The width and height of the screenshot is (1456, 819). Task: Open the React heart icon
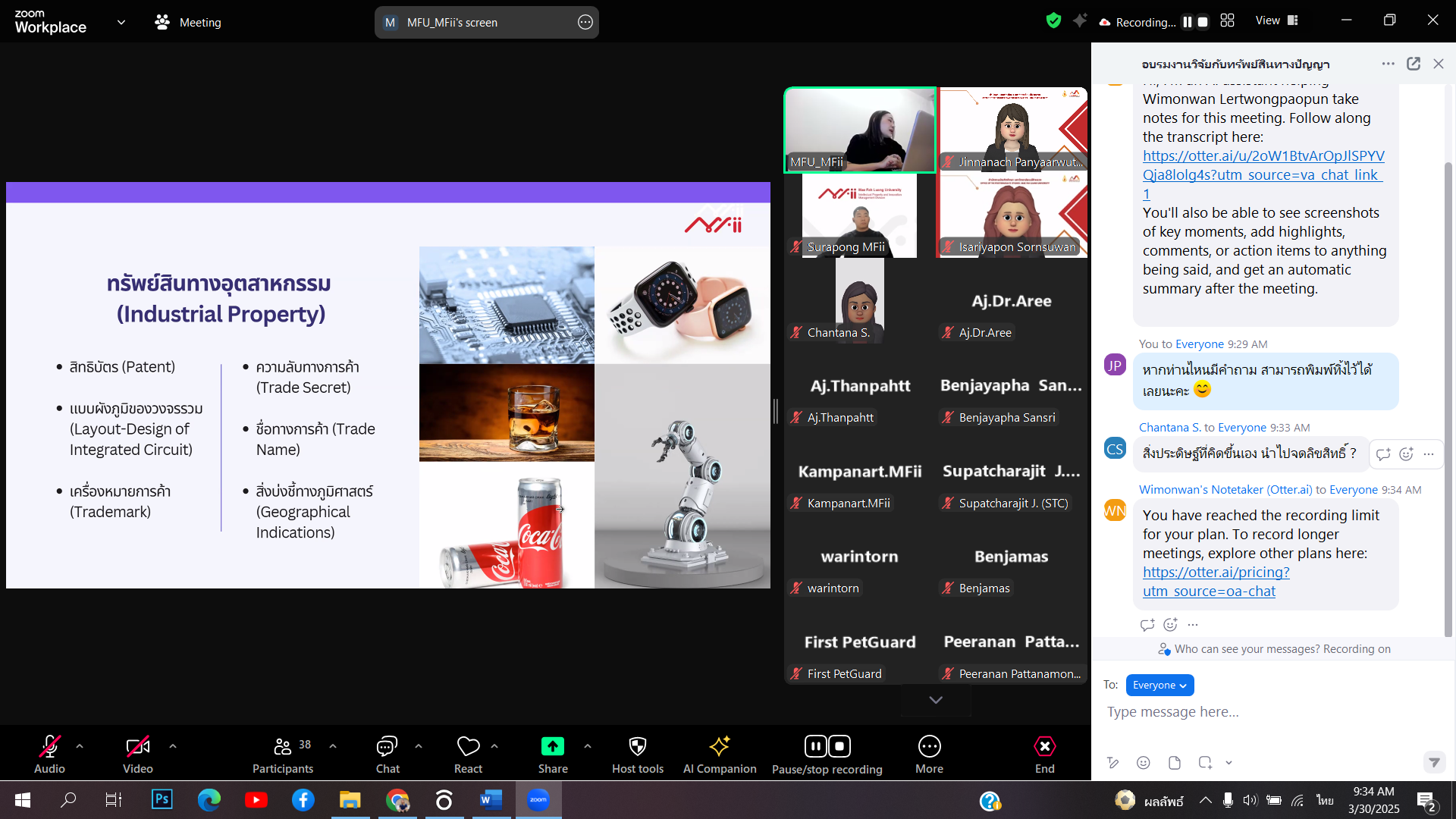pos(468,747)
